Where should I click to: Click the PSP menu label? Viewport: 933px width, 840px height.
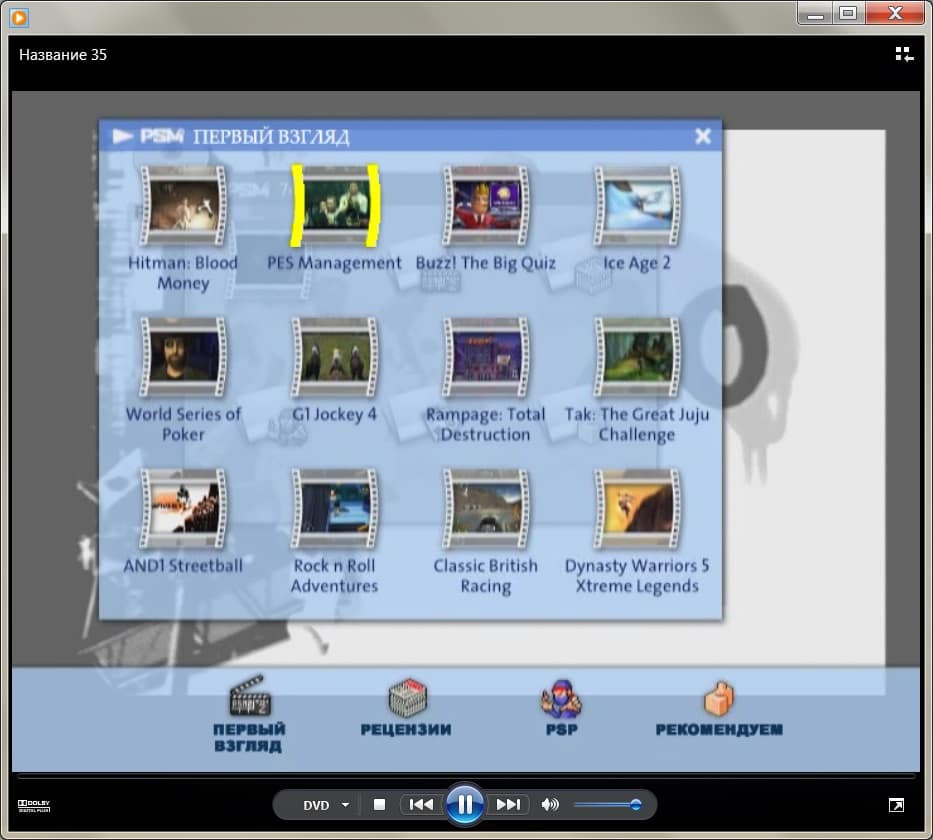pos(562,729)
